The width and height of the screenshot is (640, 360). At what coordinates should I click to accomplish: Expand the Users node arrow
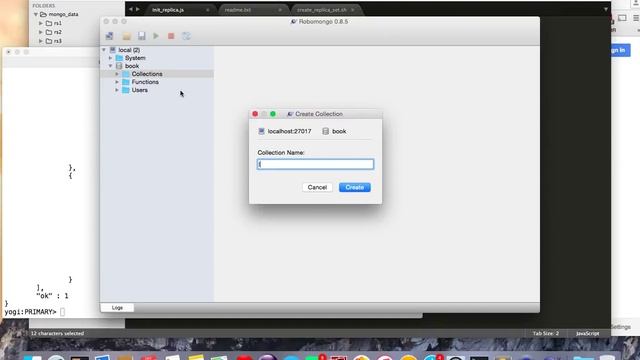click(117, 90)
